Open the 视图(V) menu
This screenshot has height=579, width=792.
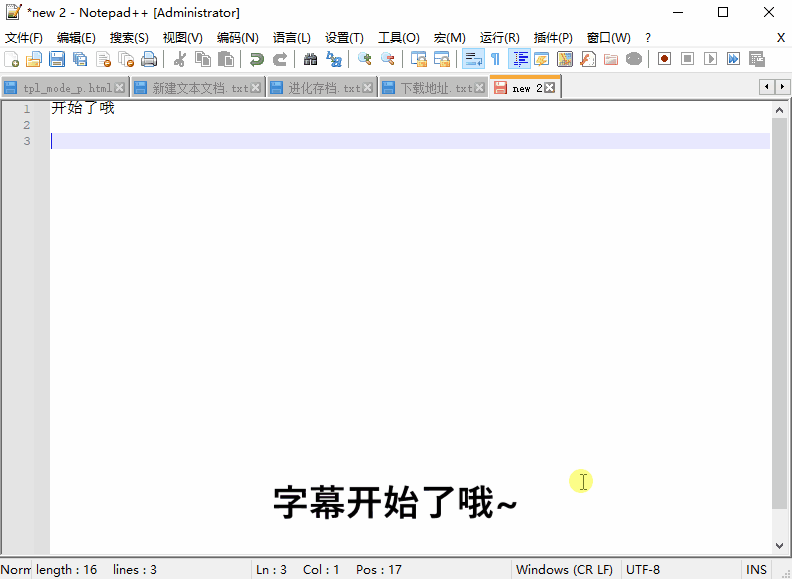tap(182, 38)
